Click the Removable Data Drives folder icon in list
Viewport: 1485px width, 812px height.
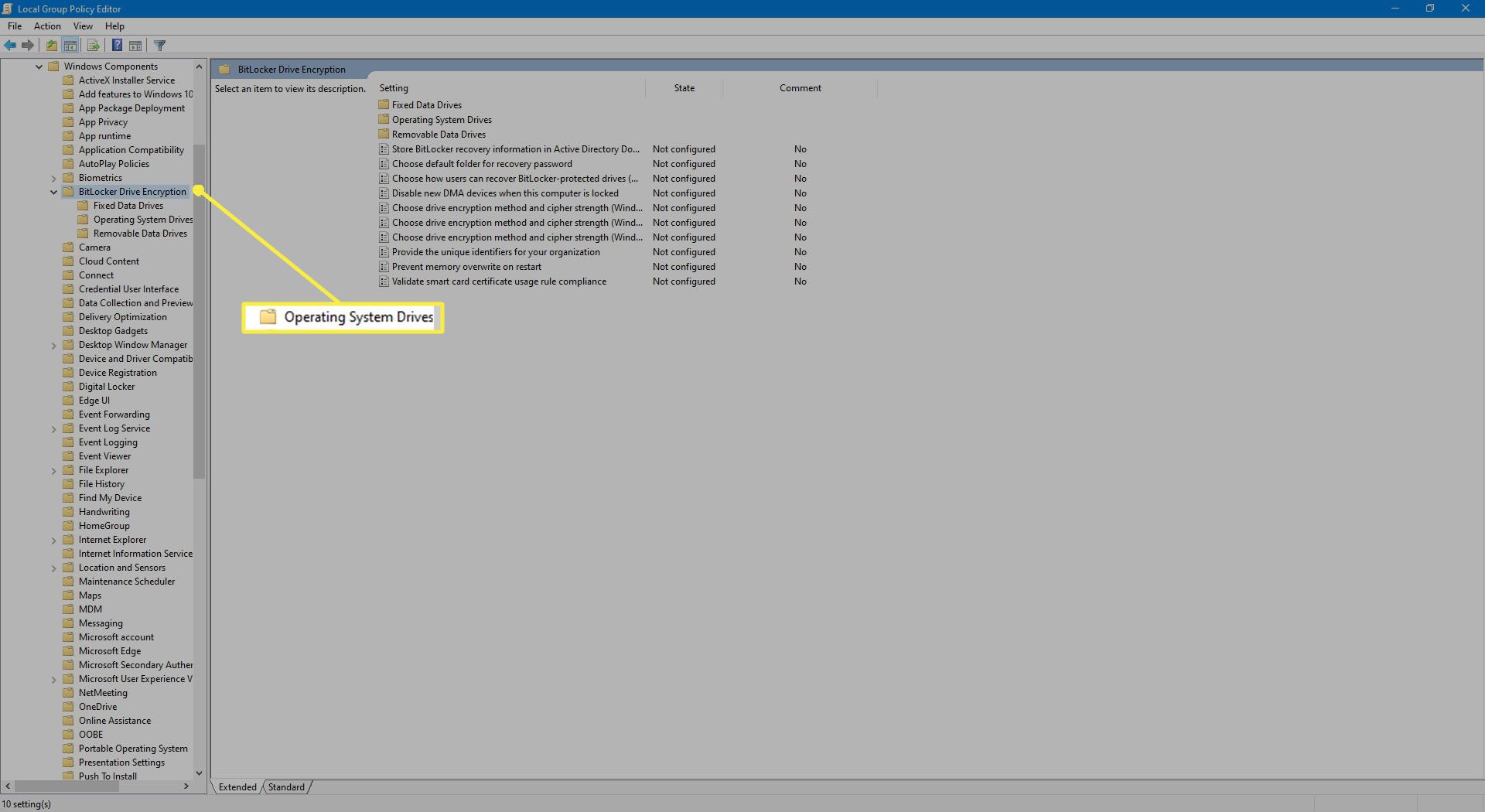[x=384, y=134]
